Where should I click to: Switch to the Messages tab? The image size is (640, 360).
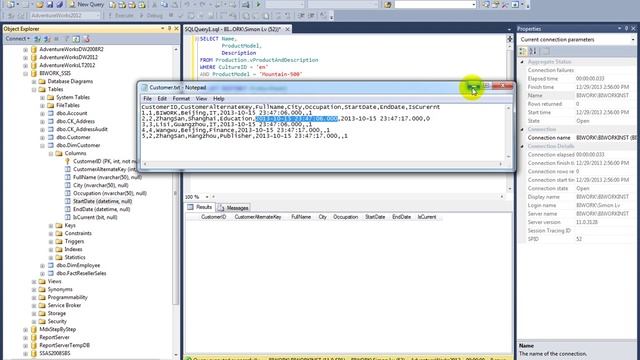(x=233, y=208)
